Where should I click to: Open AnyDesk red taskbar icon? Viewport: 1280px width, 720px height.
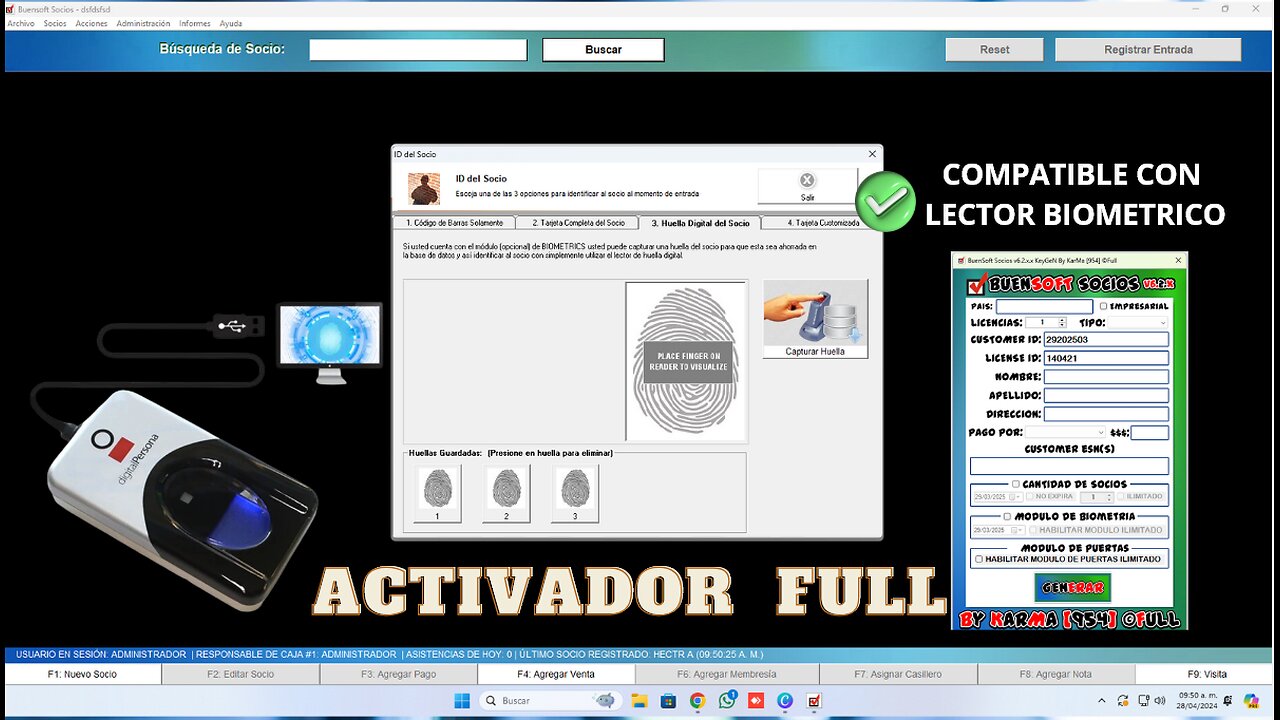(755, 700)
